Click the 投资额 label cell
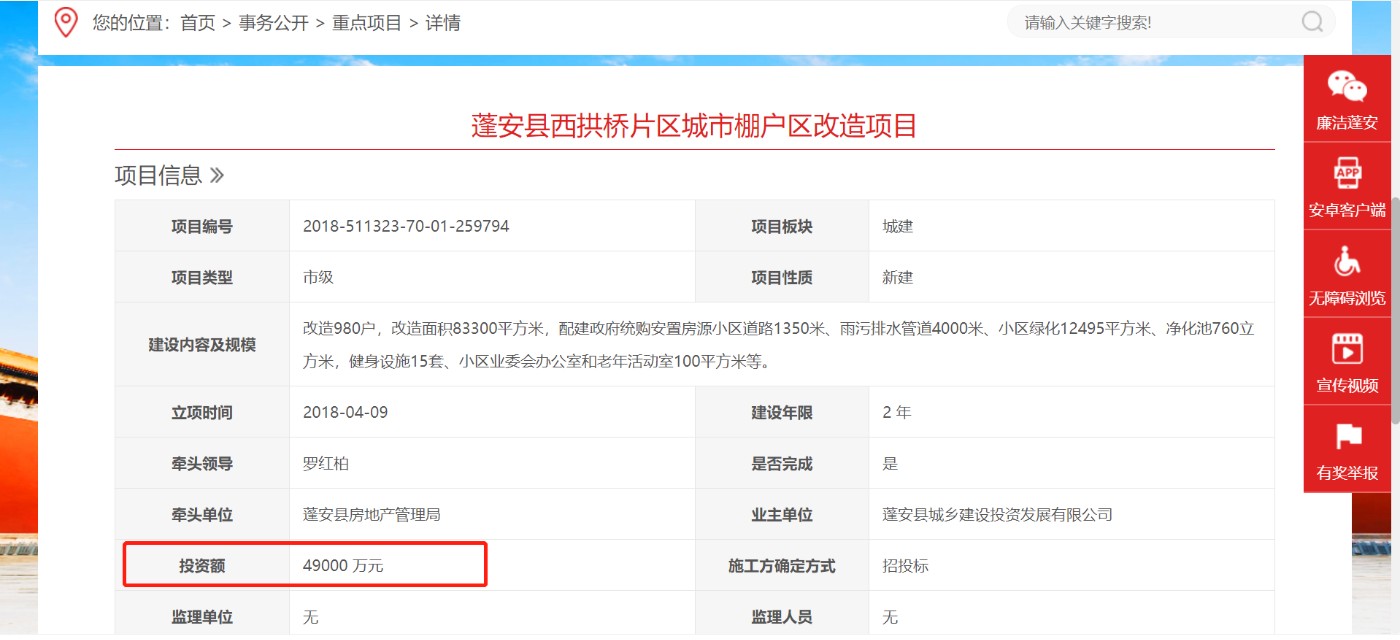Viewport: 1400px width, 640px height. (202, 566)
